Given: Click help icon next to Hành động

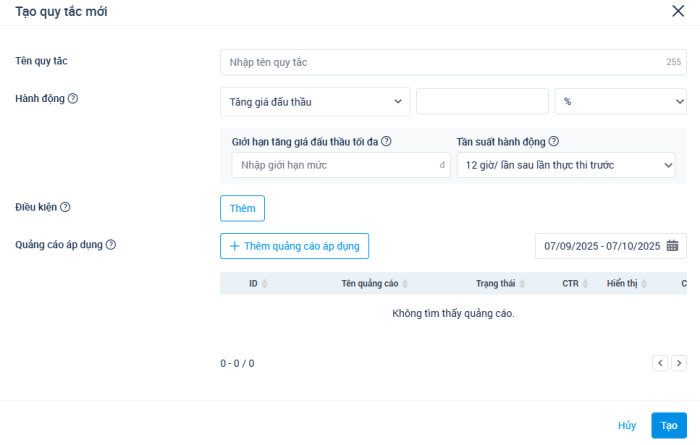Looking at the screenshot, I should 73,99.
